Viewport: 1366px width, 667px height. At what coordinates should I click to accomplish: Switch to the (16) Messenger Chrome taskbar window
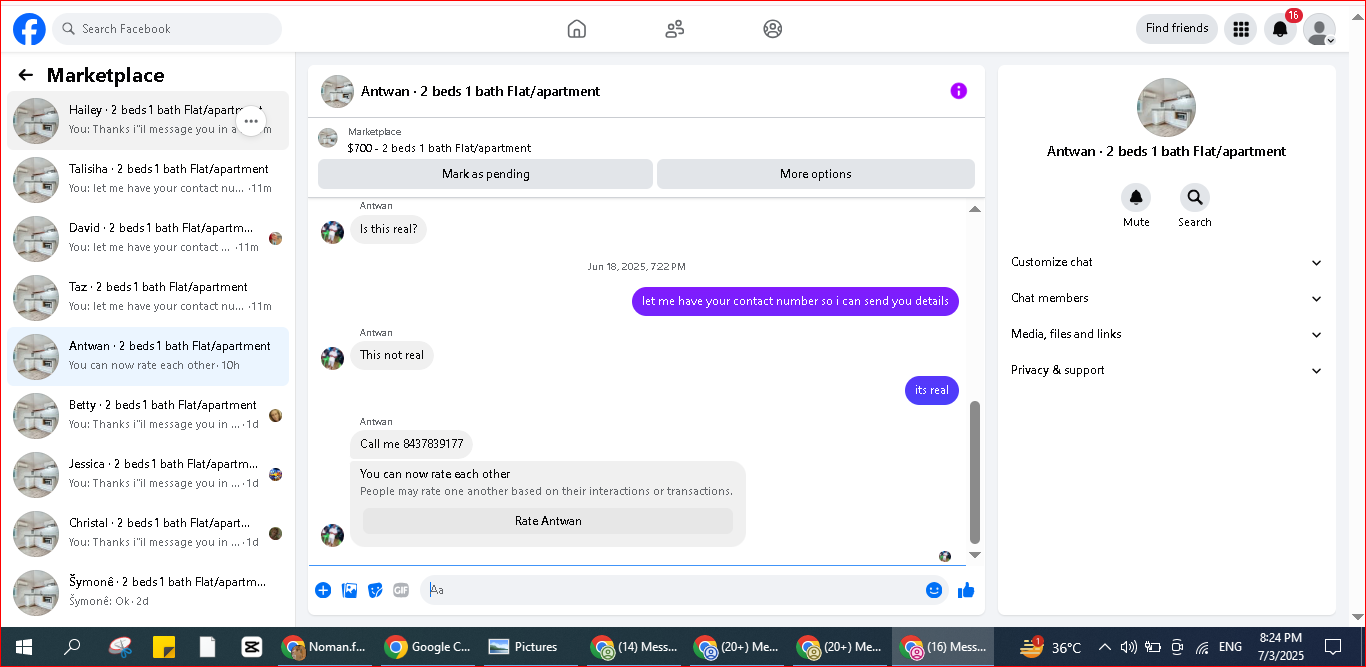[942, 647]
